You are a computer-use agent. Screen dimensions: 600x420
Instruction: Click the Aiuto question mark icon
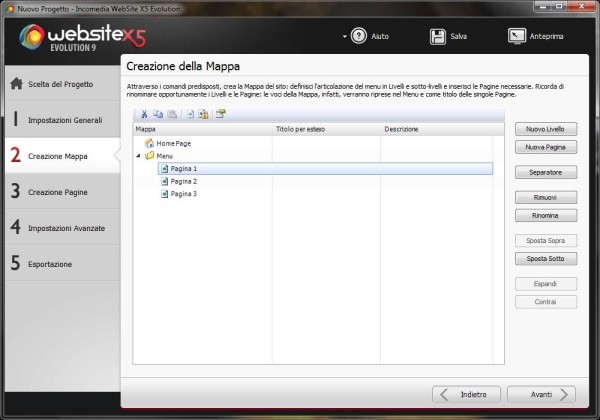click(360, 37)
